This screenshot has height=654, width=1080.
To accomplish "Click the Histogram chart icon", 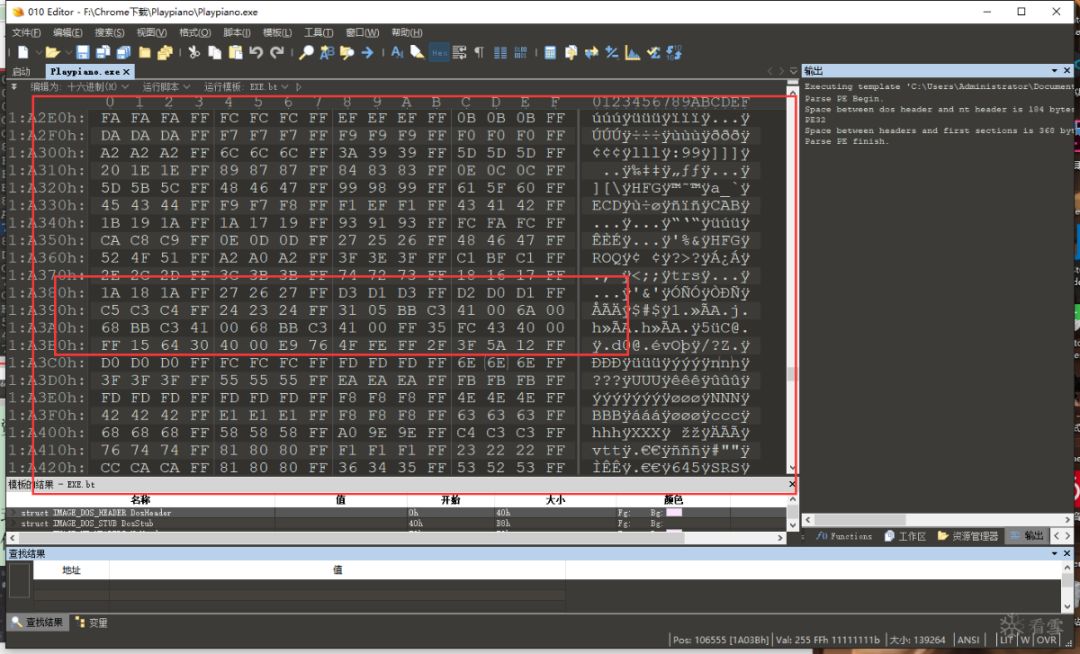I will [632, 52].
